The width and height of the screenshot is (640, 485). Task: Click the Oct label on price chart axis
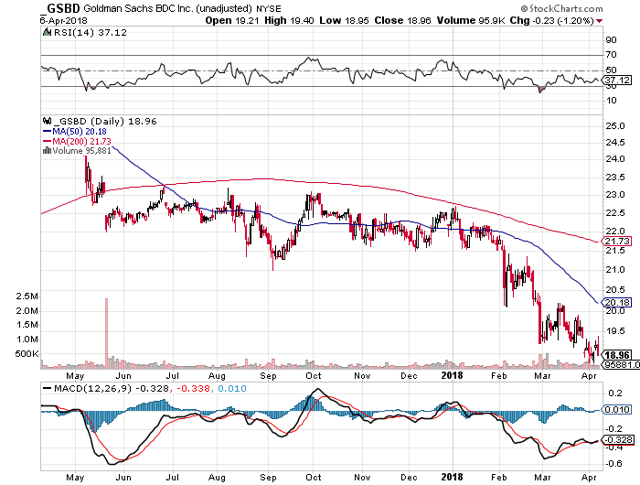[x=313, y=375]
